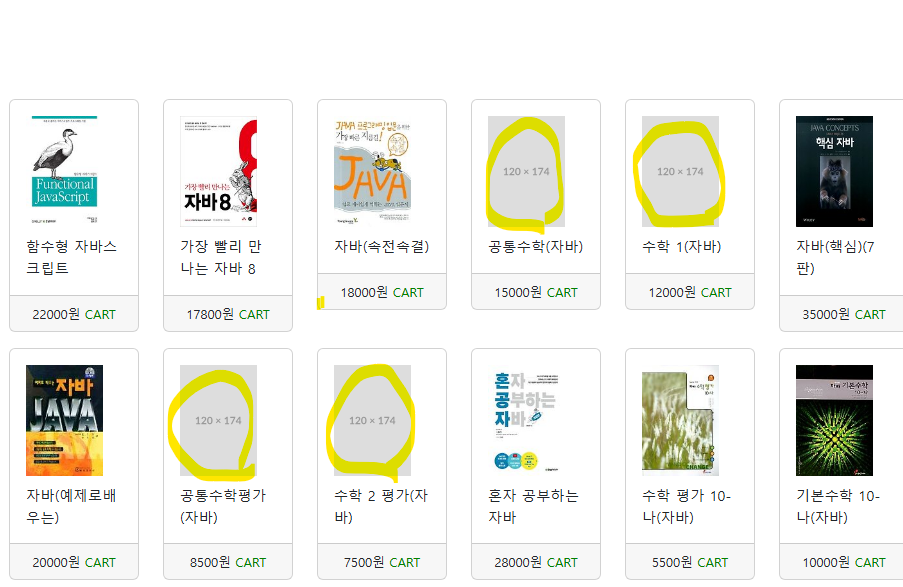The height and width of the screenshot is (587, 903).
Task: Select the orange JAVA 속전속결 cover
Action: click(x=372, y=171)
